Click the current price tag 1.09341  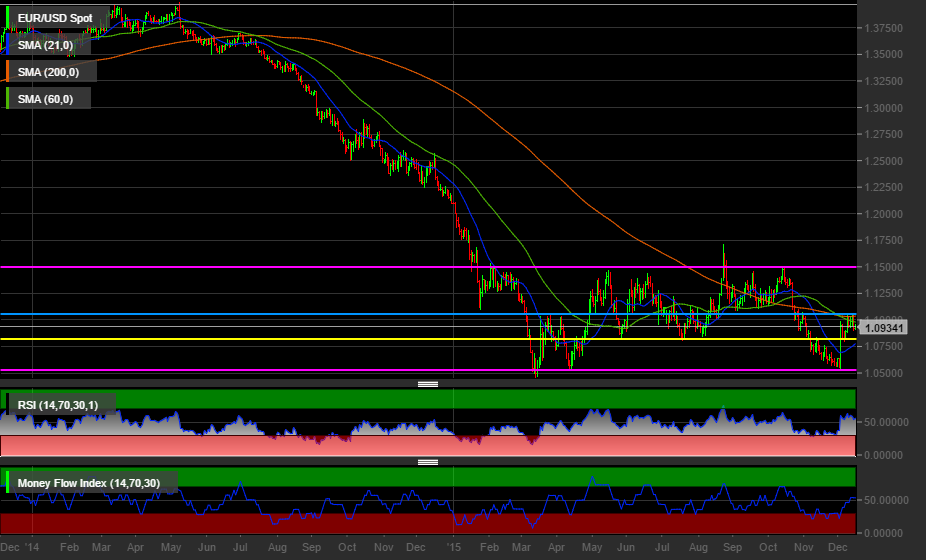pos(885,328)
